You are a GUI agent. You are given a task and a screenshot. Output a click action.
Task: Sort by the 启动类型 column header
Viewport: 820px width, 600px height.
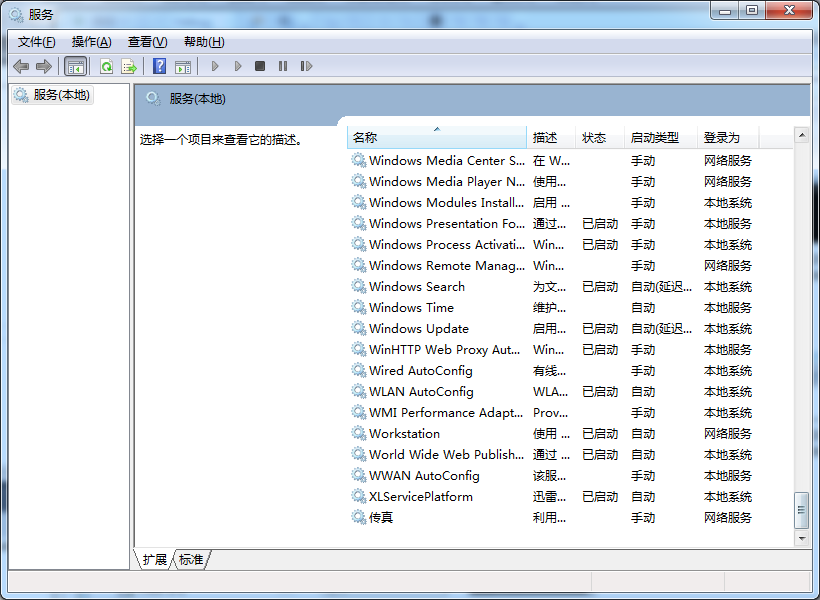661,138
